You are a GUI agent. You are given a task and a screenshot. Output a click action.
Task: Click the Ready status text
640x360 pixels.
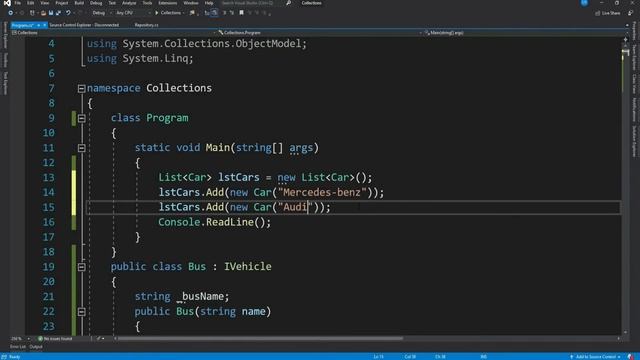click(14, 357)
